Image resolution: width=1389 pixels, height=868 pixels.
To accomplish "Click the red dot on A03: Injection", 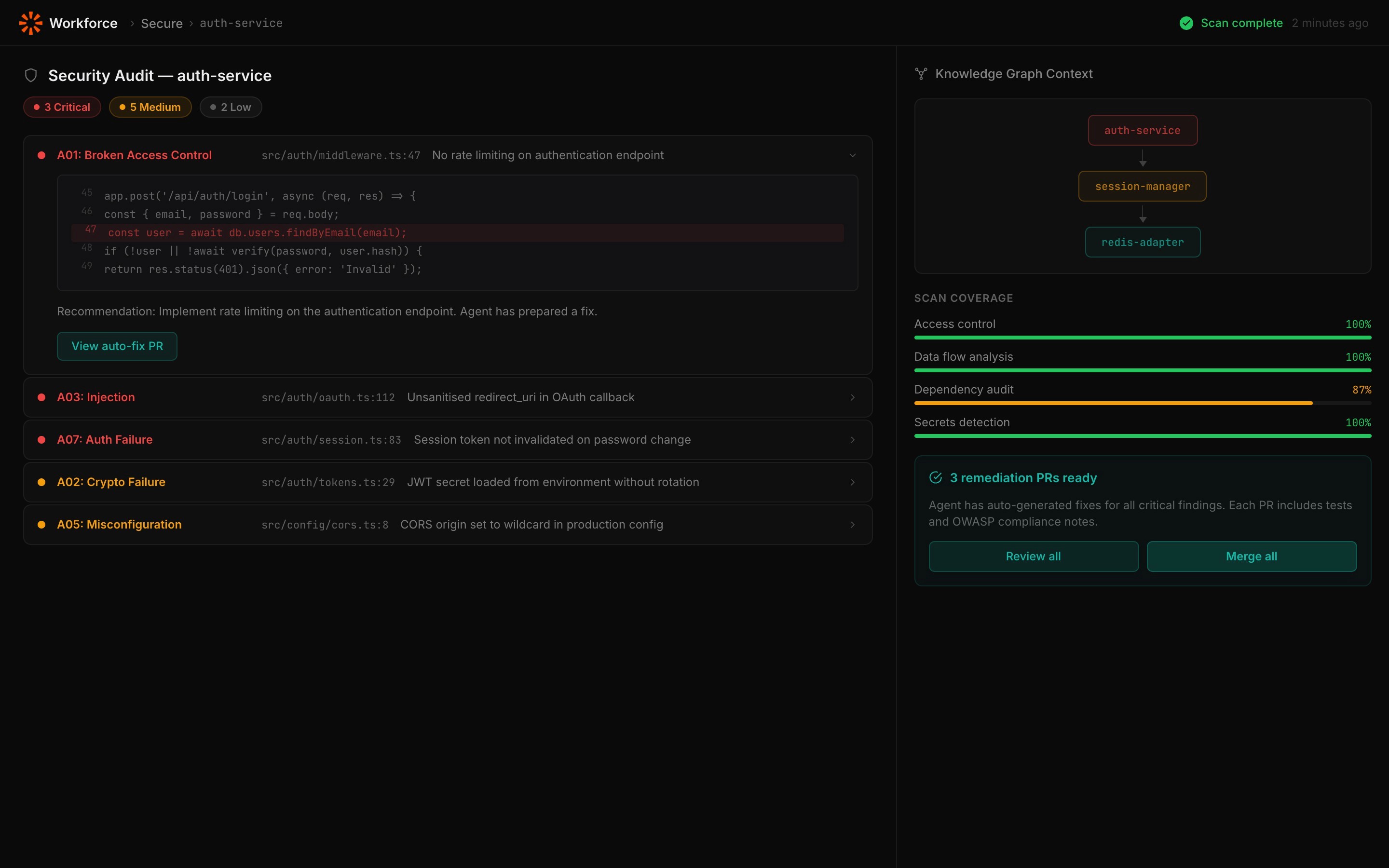I will pos(41,397).
